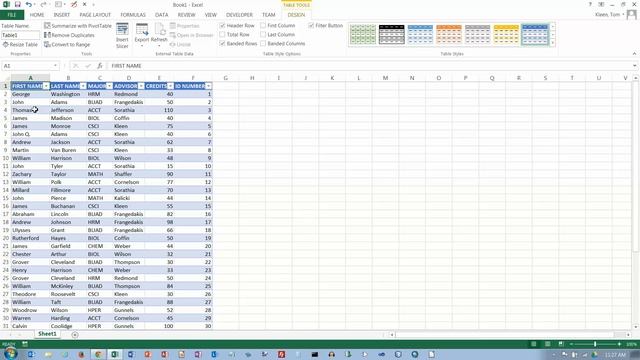Switch to Page Layout view in status bar

point(547,344)
